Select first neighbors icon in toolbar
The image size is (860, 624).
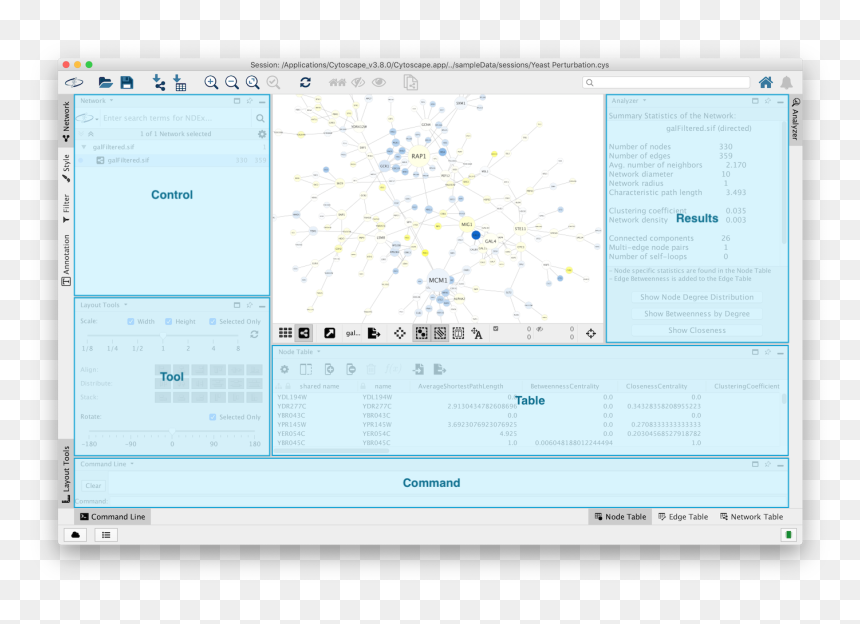point(337,83)
